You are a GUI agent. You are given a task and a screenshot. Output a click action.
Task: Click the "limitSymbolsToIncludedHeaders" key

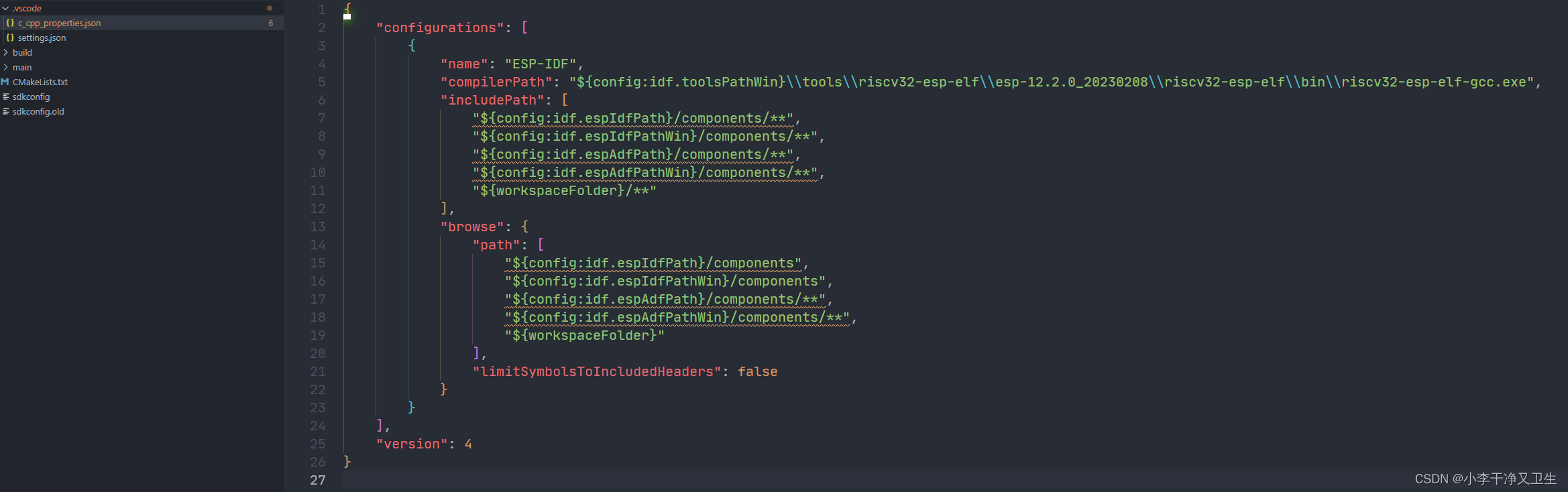click(597, 371)
